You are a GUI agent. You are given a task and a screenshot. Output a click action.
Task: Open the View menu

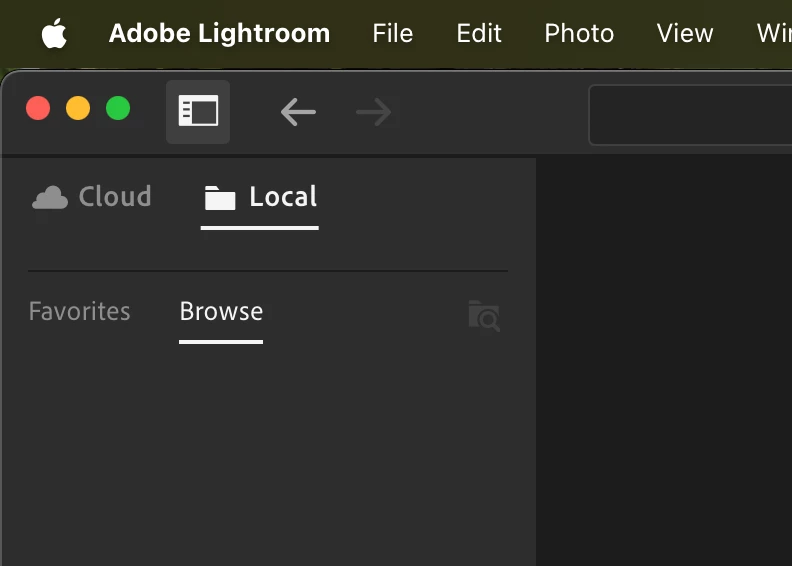tap(684, 33)
